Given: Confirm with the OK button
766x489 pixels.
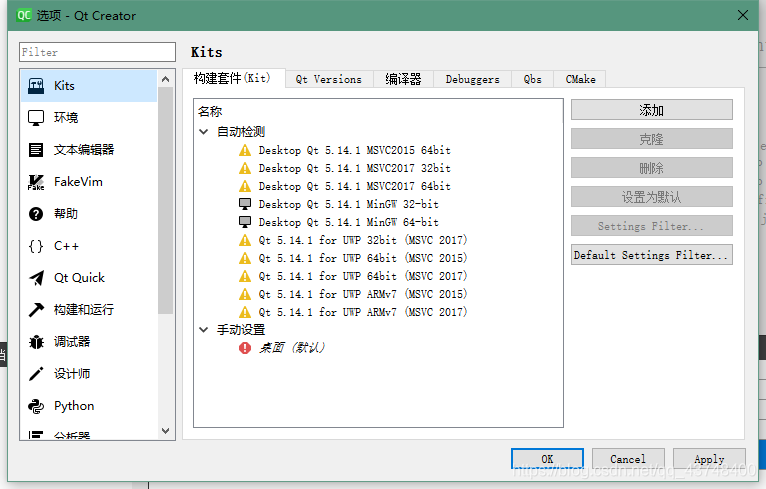Looking at the screenshot, I should 547,459.
